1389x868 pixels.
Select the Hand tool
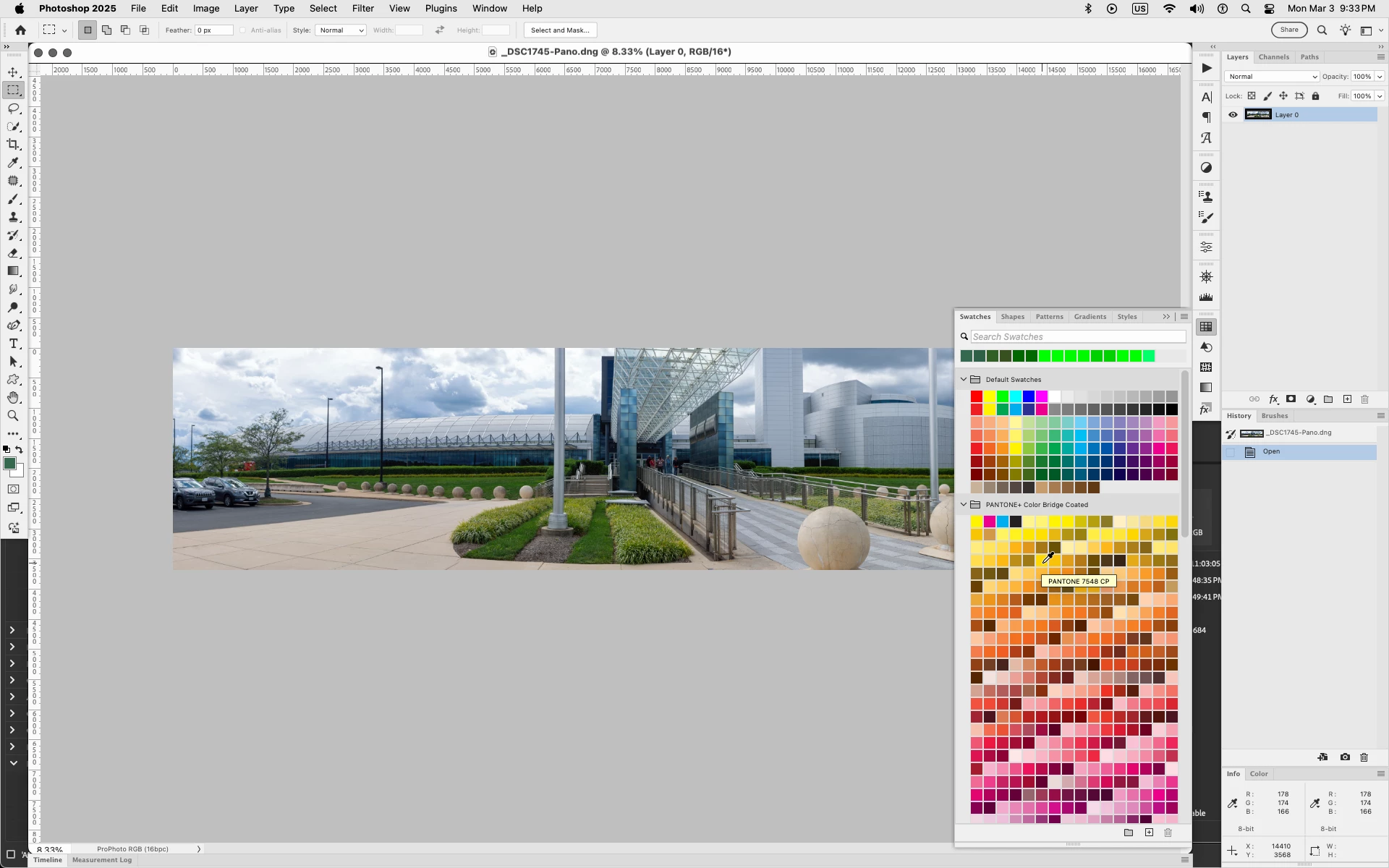13,398
